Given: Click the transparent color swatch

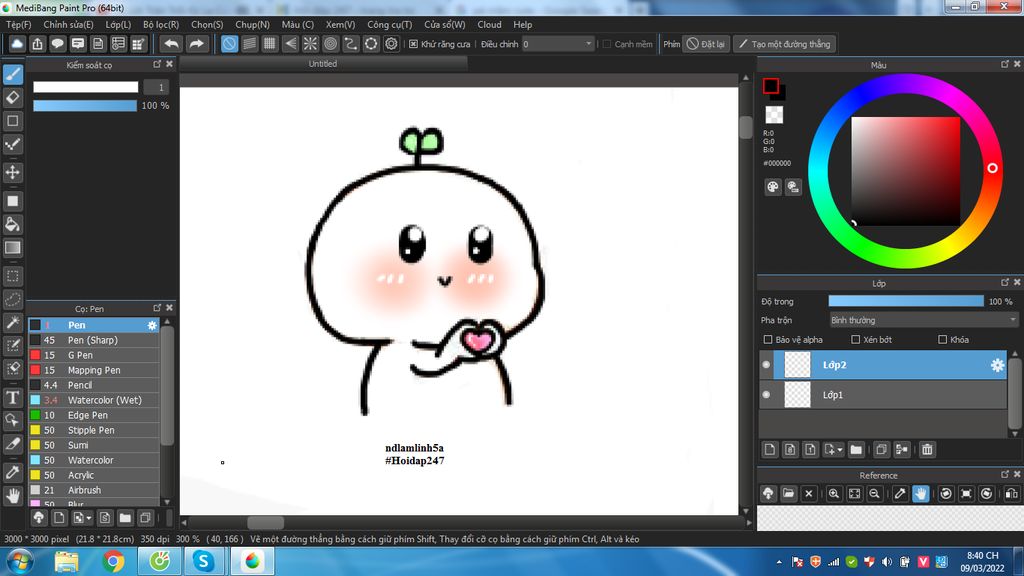Looking at the screenshot, I should [x=774, y=115].
